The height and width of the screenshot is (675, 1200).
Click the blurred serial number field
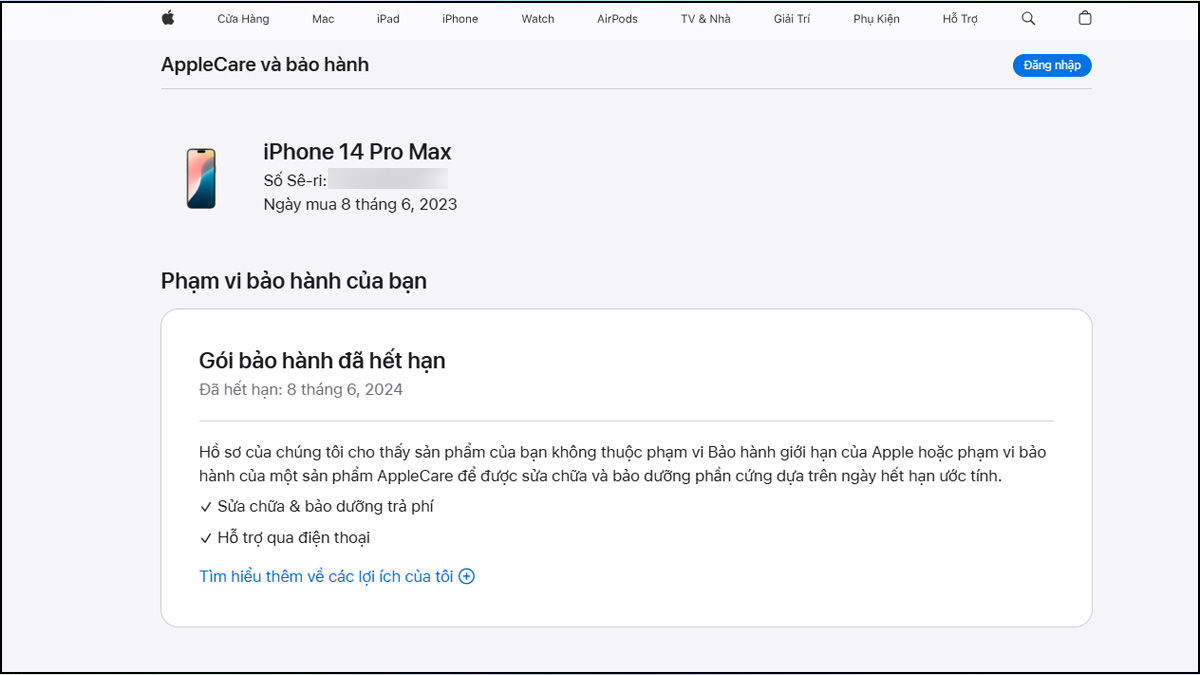point(387,180)
